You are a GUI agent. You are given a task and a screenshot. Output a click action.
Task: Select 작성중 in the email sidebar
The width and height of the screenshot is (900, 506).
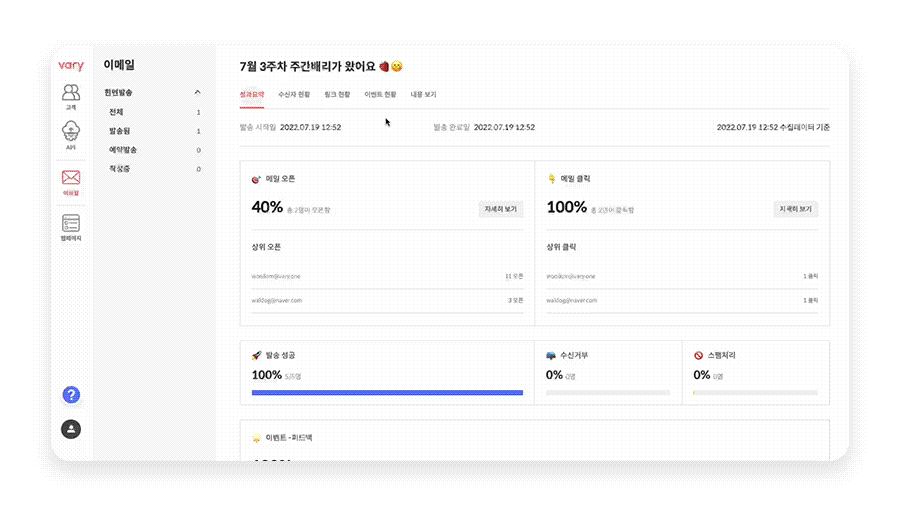(119, 169)
